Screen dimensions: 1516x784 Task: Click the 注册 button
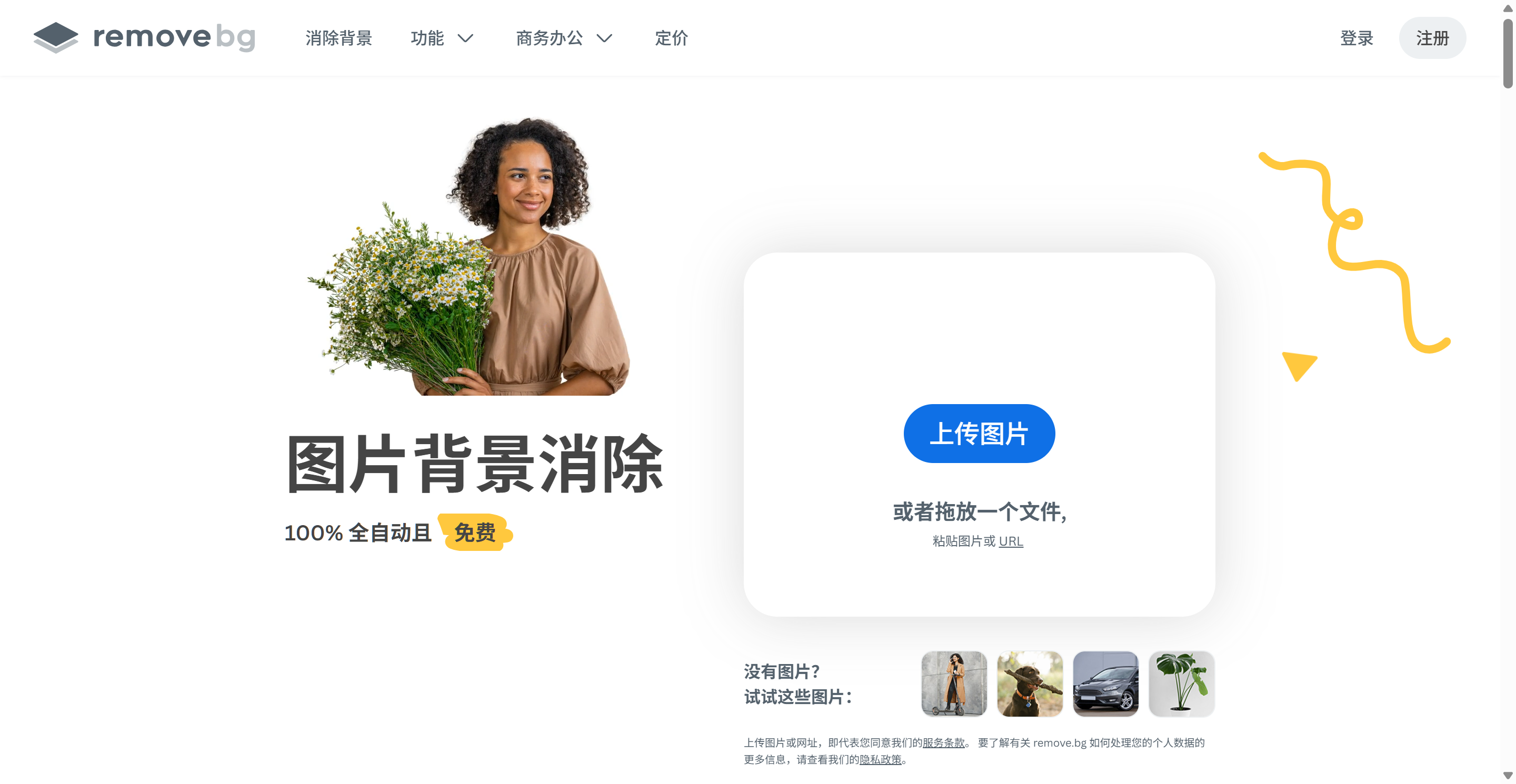pyautogui.click(x=1432, y=38)
